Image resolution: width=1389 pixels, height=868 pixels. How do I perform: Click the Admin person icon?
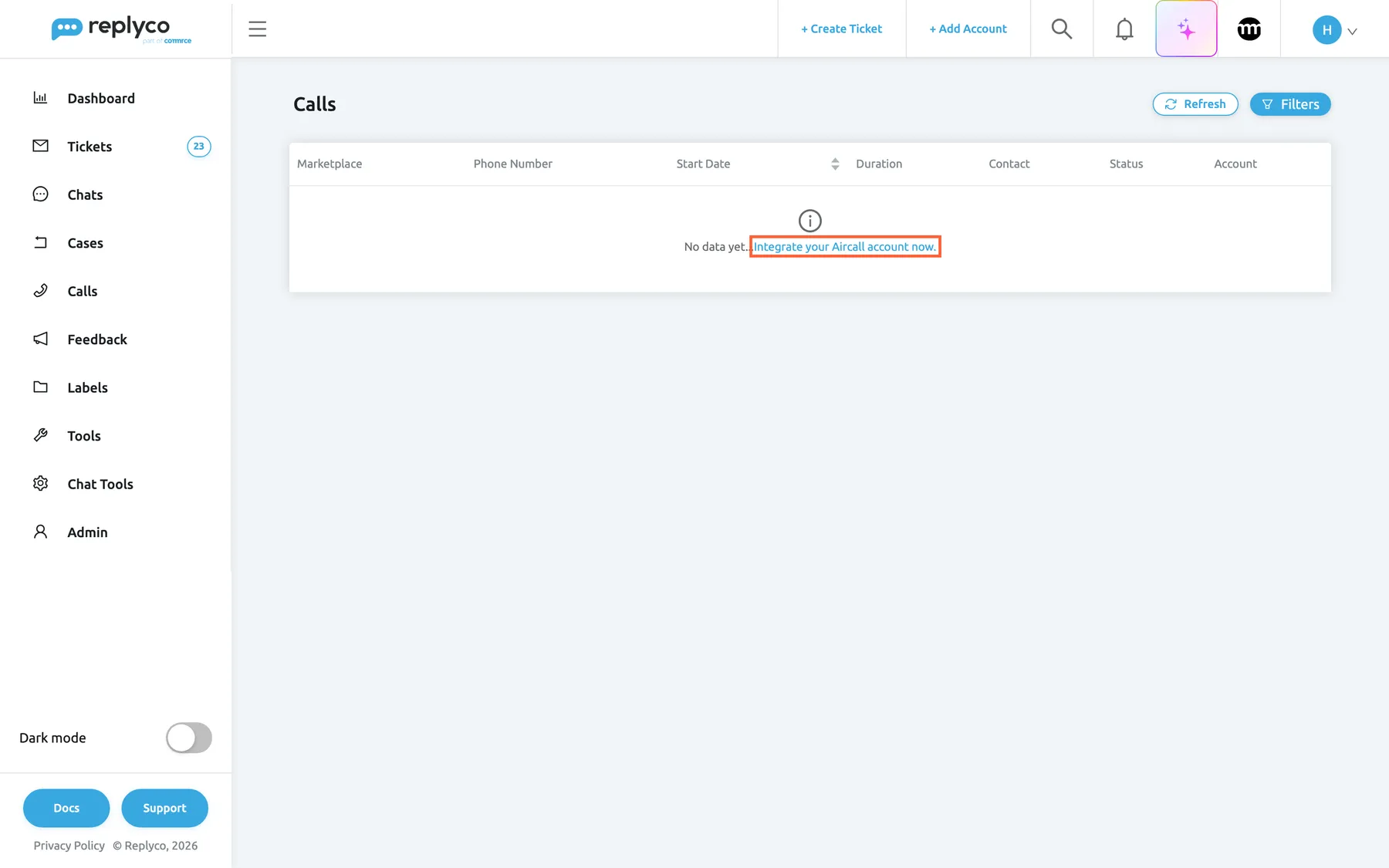point(40,532)
